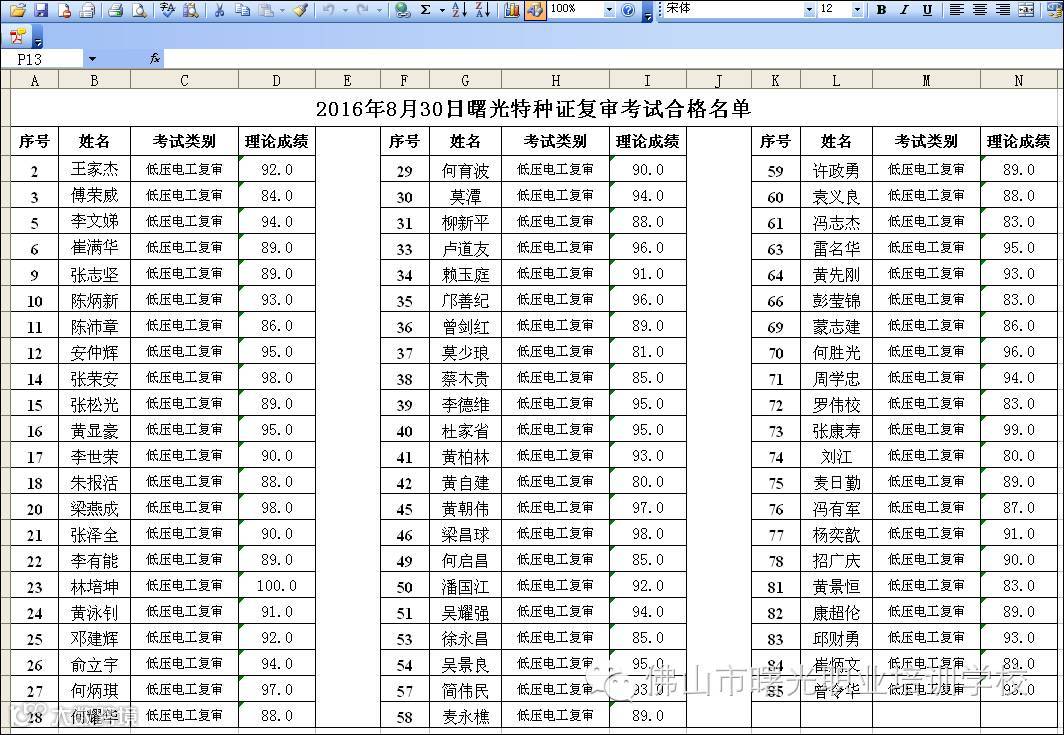This screenshot has width=1064, height=735.
Task: Click the fx insert function button
Action: click(x=155, y=59)
